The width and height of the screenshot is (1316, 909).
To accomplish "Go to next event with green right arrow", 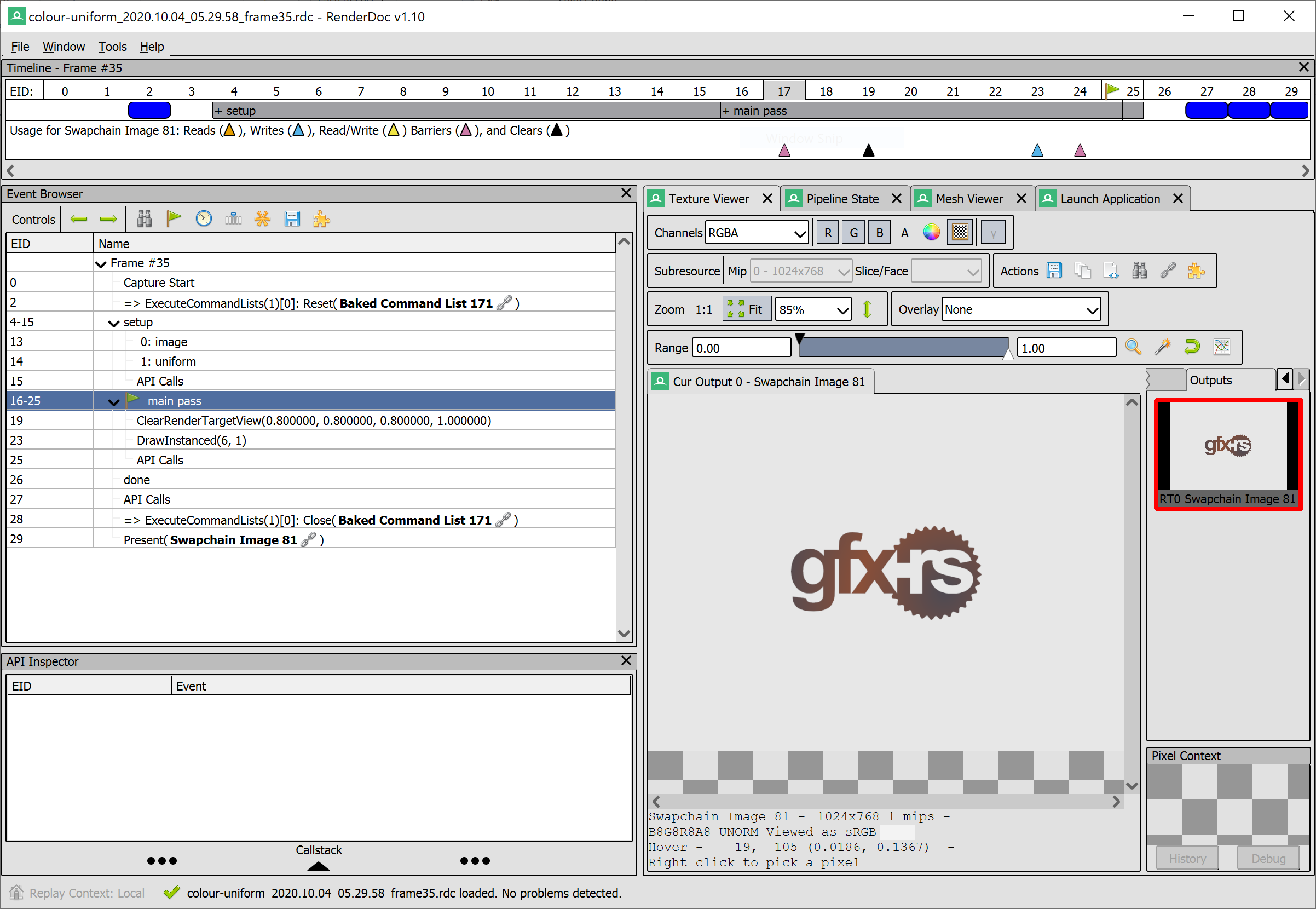I will (x=108, y=219).
